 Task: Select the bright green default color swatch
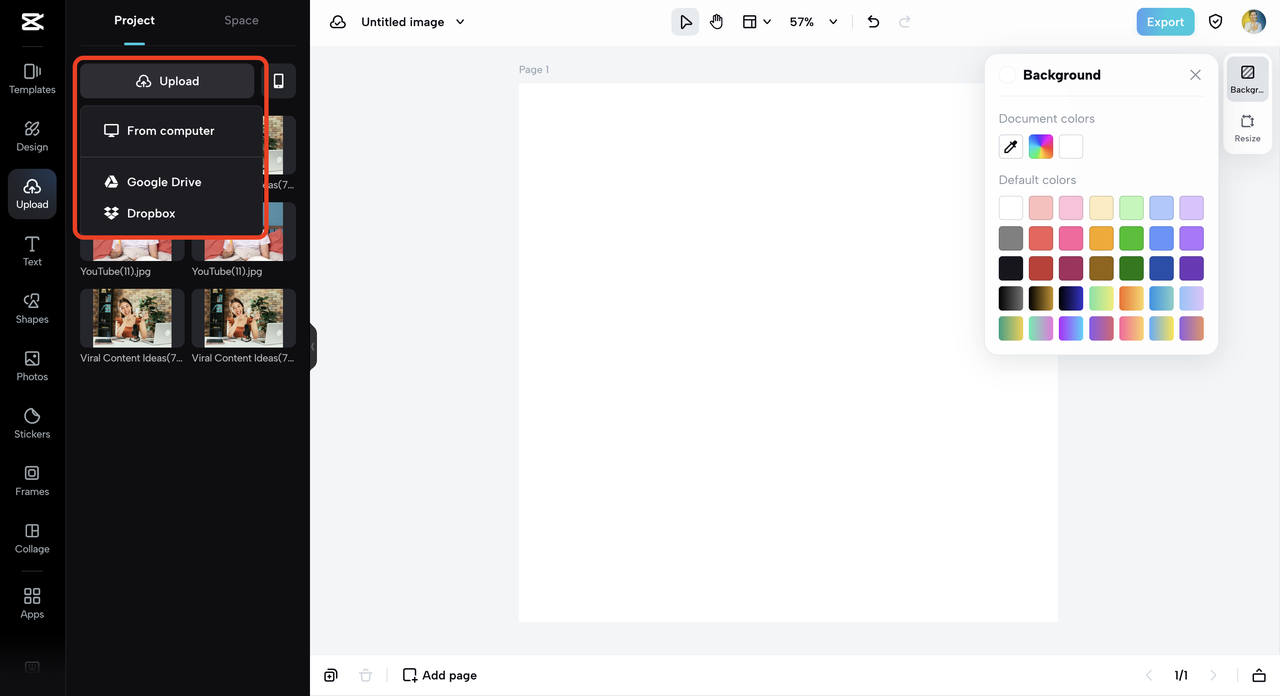click(1131, 238)
